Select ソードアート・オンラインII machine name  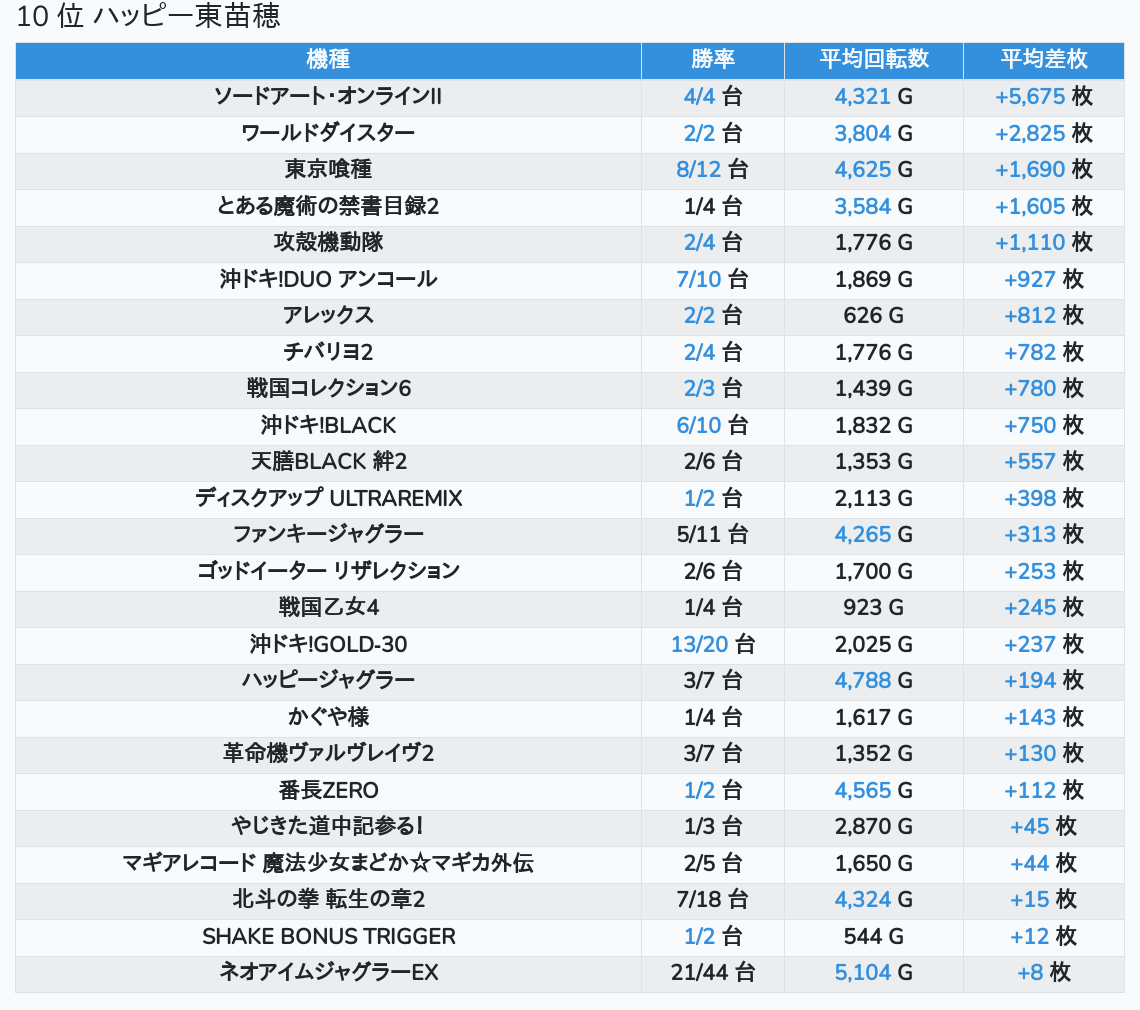coord(328,97)
